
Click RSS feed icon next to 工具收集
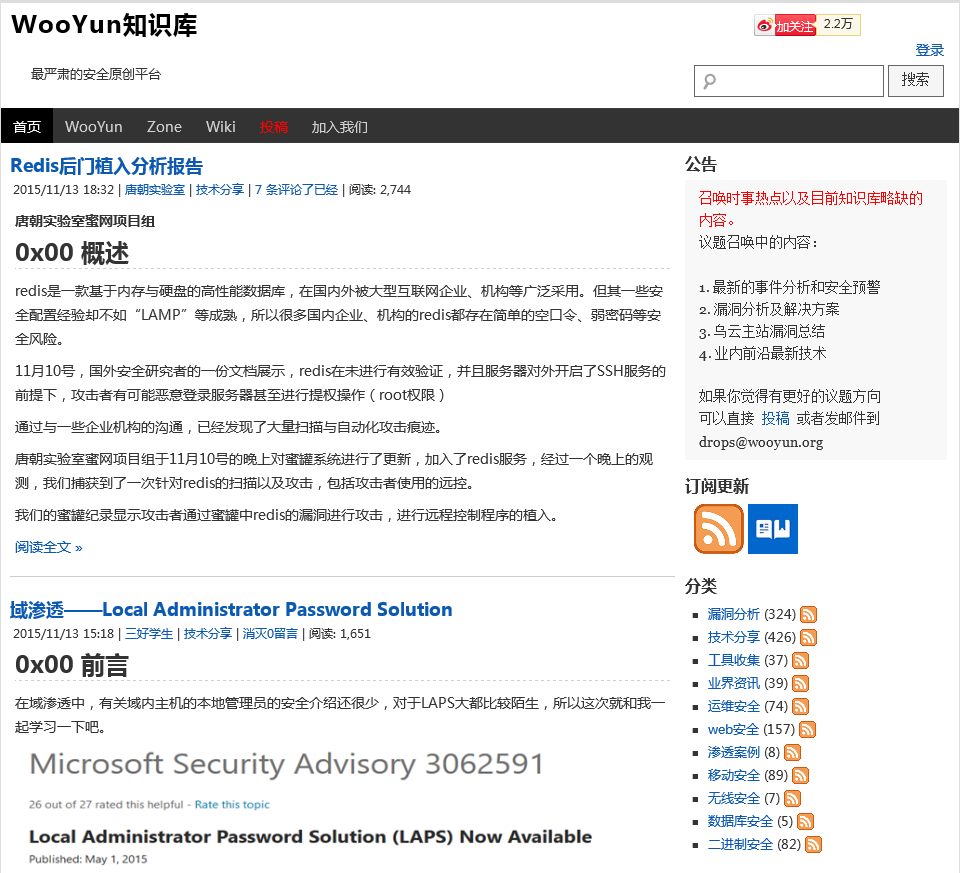pyautogui.click(x=800, y=661)
